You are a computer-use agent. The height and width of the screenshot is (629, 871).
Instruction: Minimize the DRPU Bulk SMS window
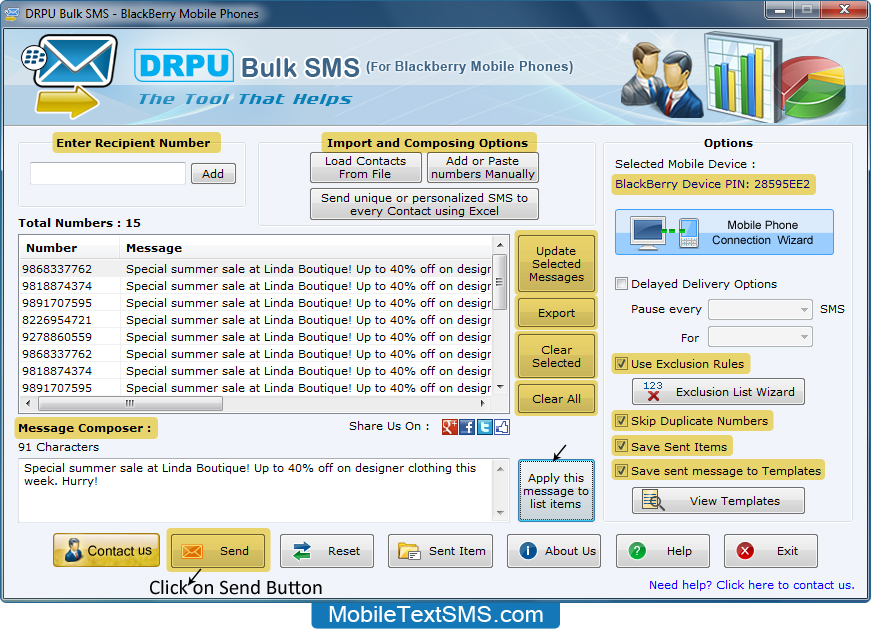pos(780,9)
